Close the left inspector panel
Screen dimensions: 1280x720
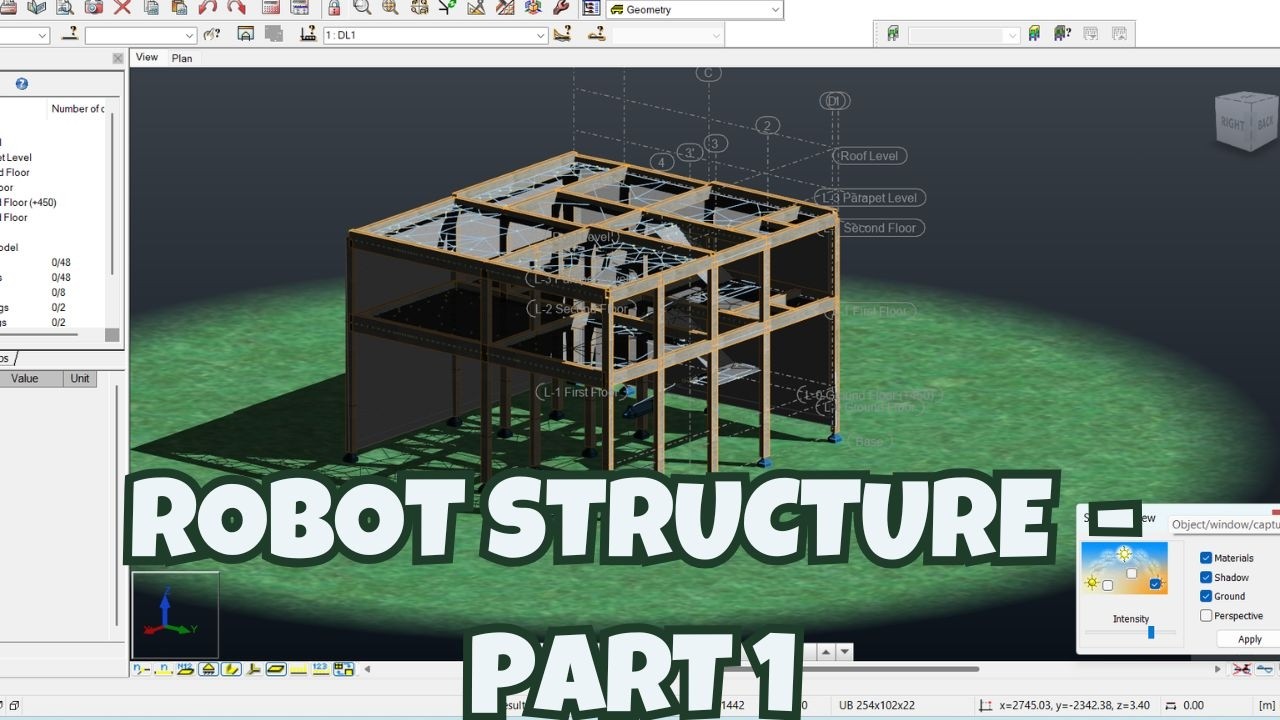click(117, 59)
